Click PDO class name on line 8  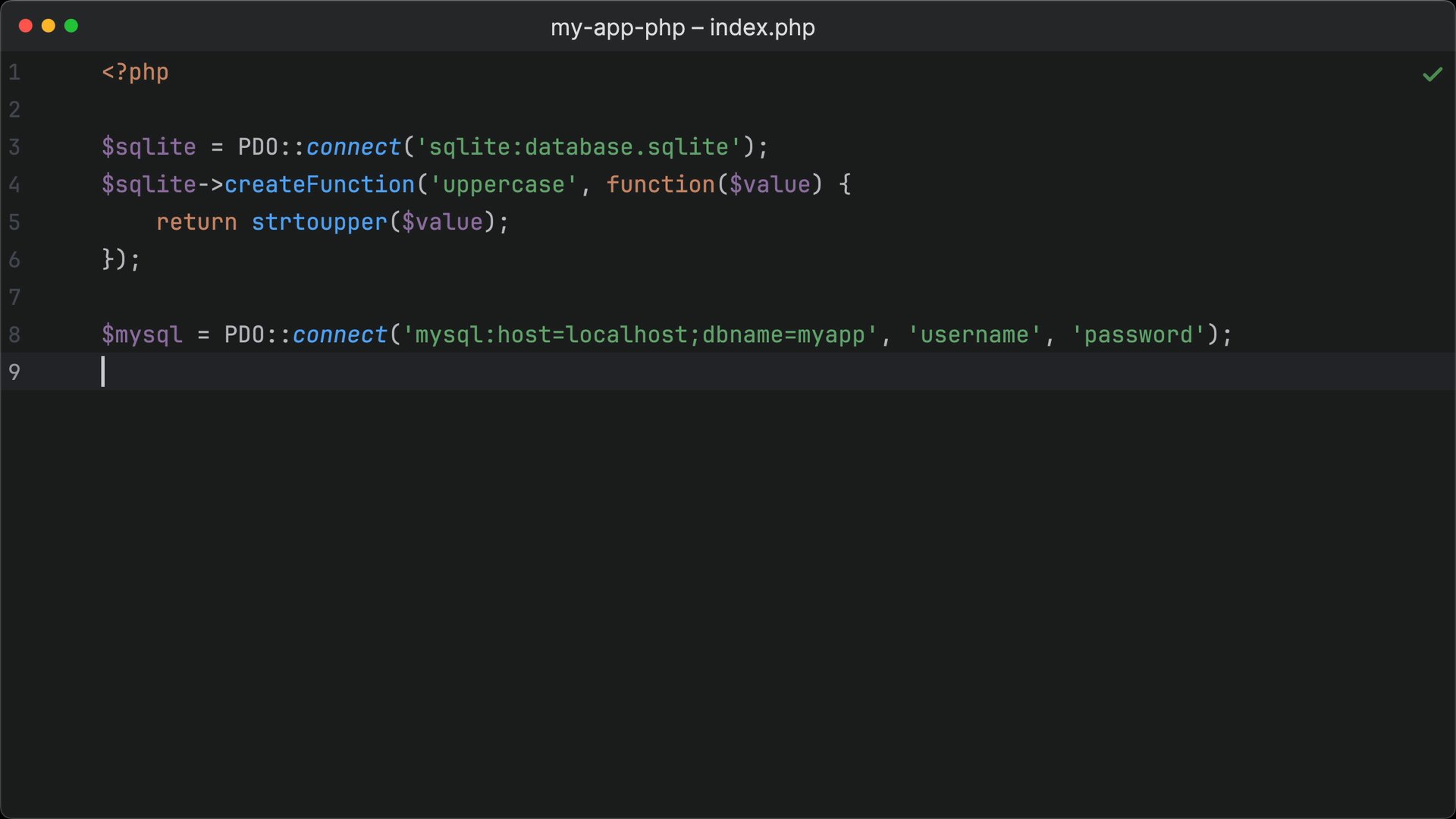tap(244, 334)
